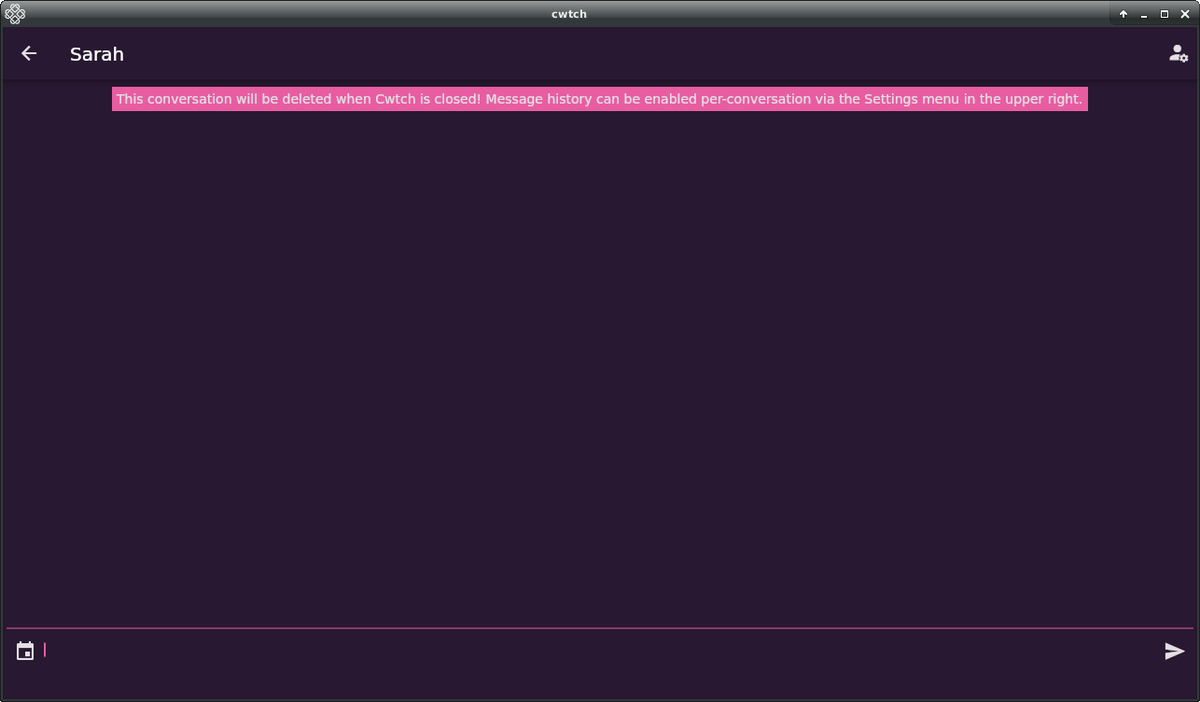Focus the message compose text field
Viewport: 1200px width, 702px height.
[x=600, y=651]
